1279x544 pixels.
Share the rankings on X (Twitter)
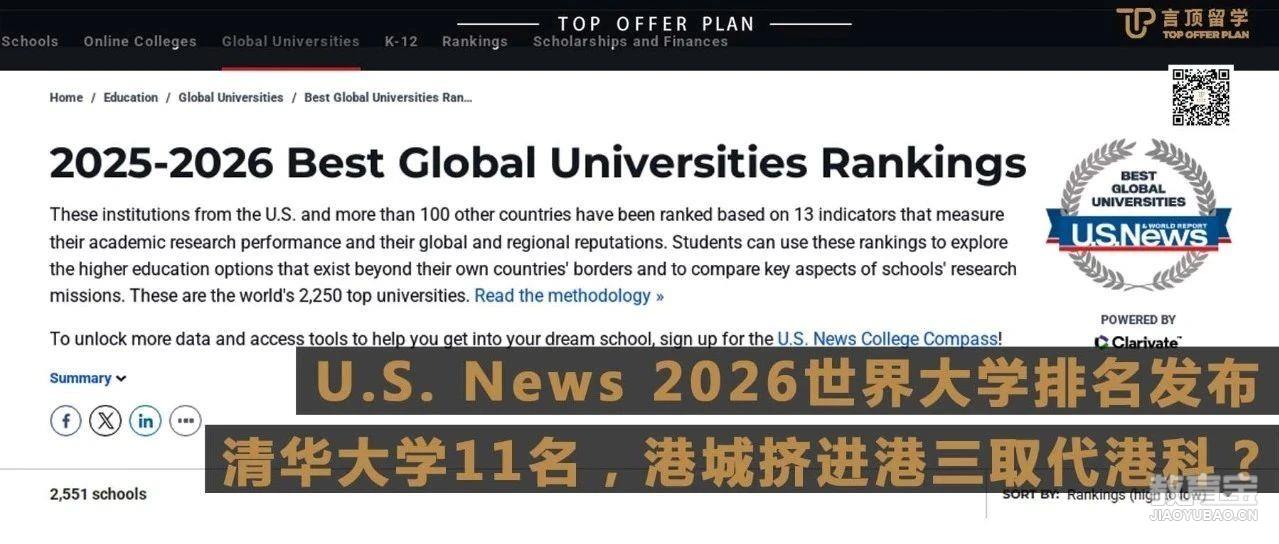pyautogui.click(x=105, y=420)
